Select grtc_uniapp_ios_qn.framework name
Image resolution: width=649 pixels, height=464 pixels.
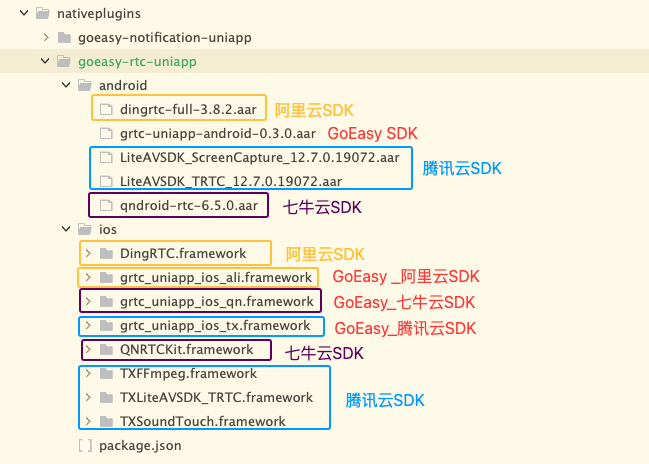[x=216, y=301]
